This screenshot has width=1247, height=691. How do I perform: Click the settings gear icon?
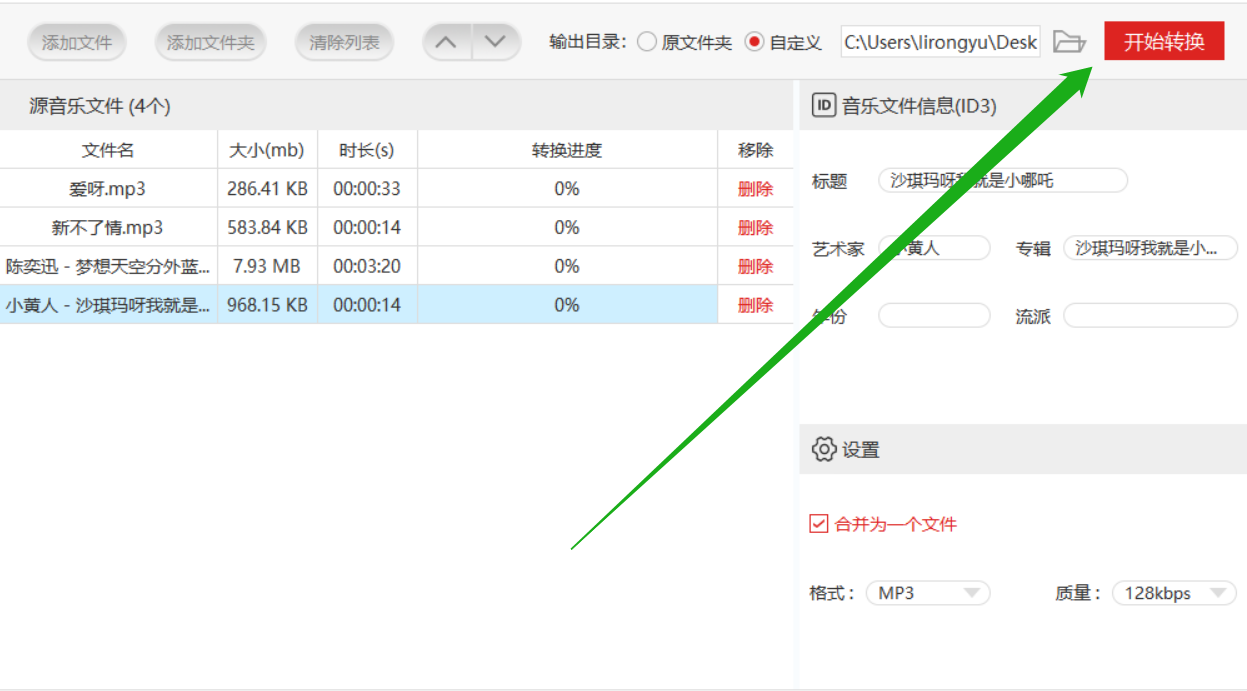coord(821,449)
